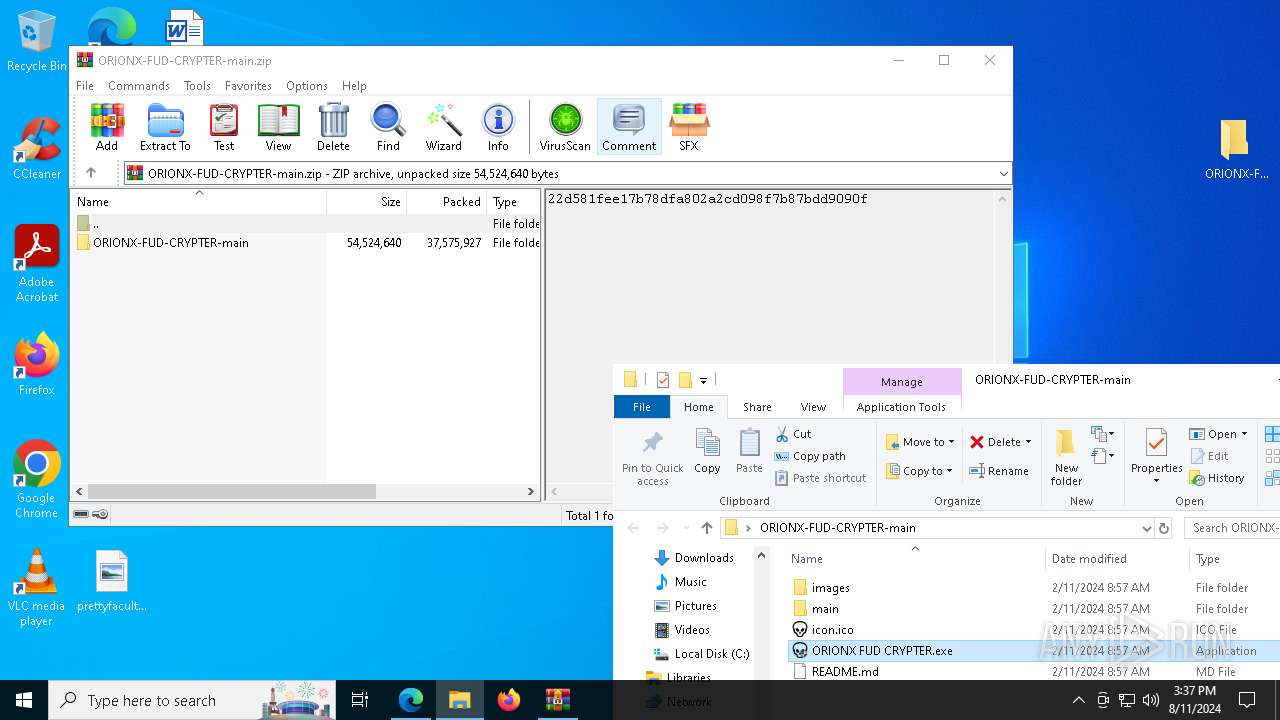
Task: Open the File menu in WinRAR
Action: click(x=85, y=86)
